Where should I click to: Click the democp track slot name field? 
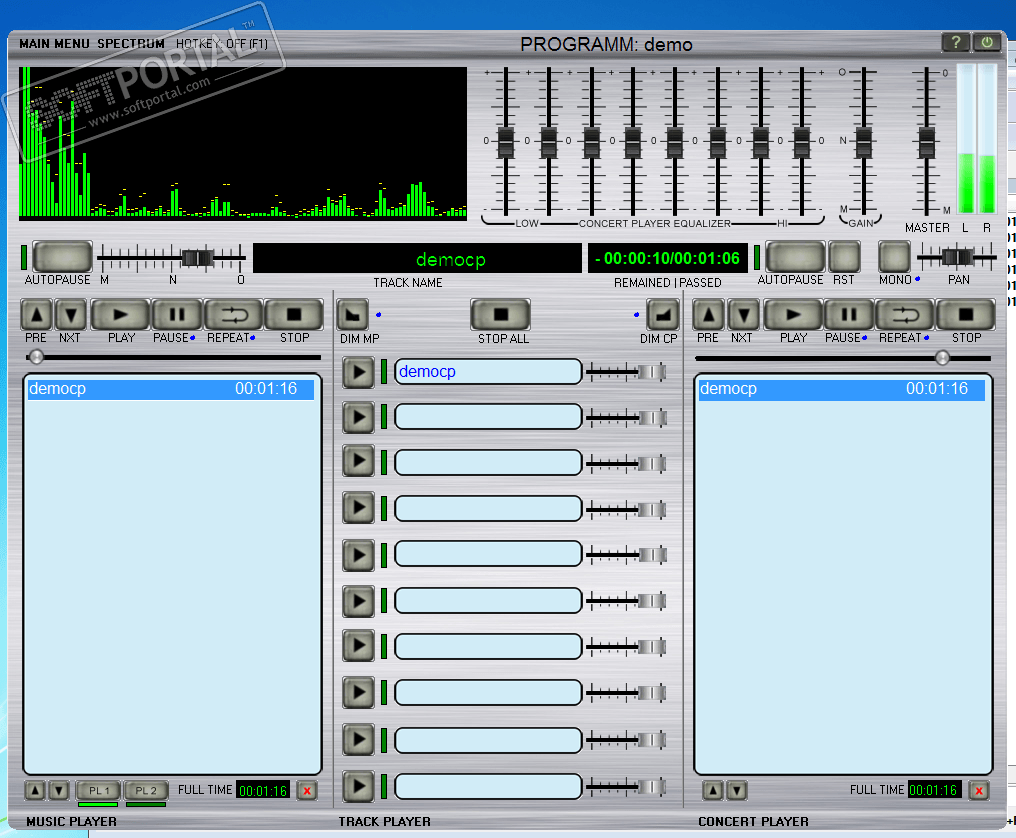(x=488, y=372)
